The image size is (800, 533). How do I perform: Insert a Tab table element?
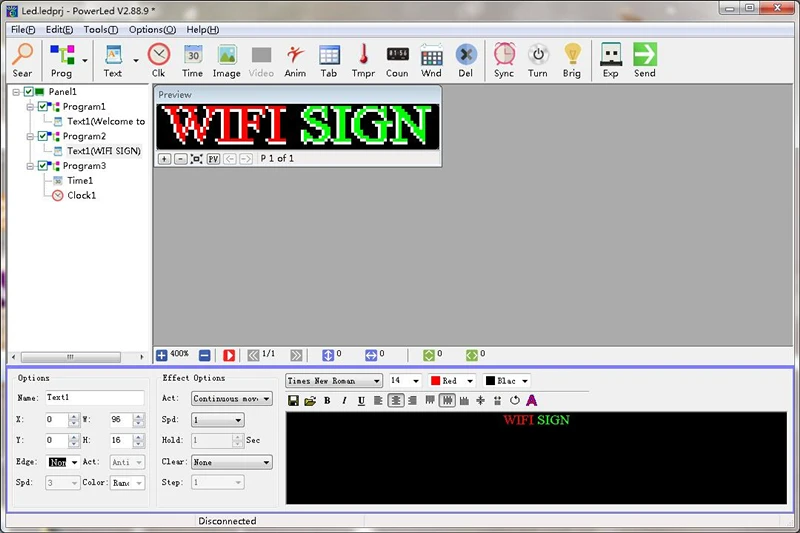click(x=329, y=60)
